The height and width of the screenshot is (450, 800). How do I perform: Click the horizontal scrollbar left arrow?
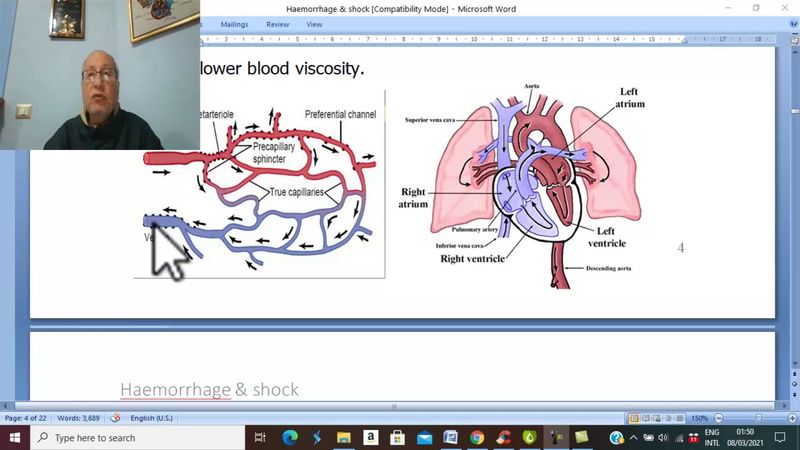[5, 406]
